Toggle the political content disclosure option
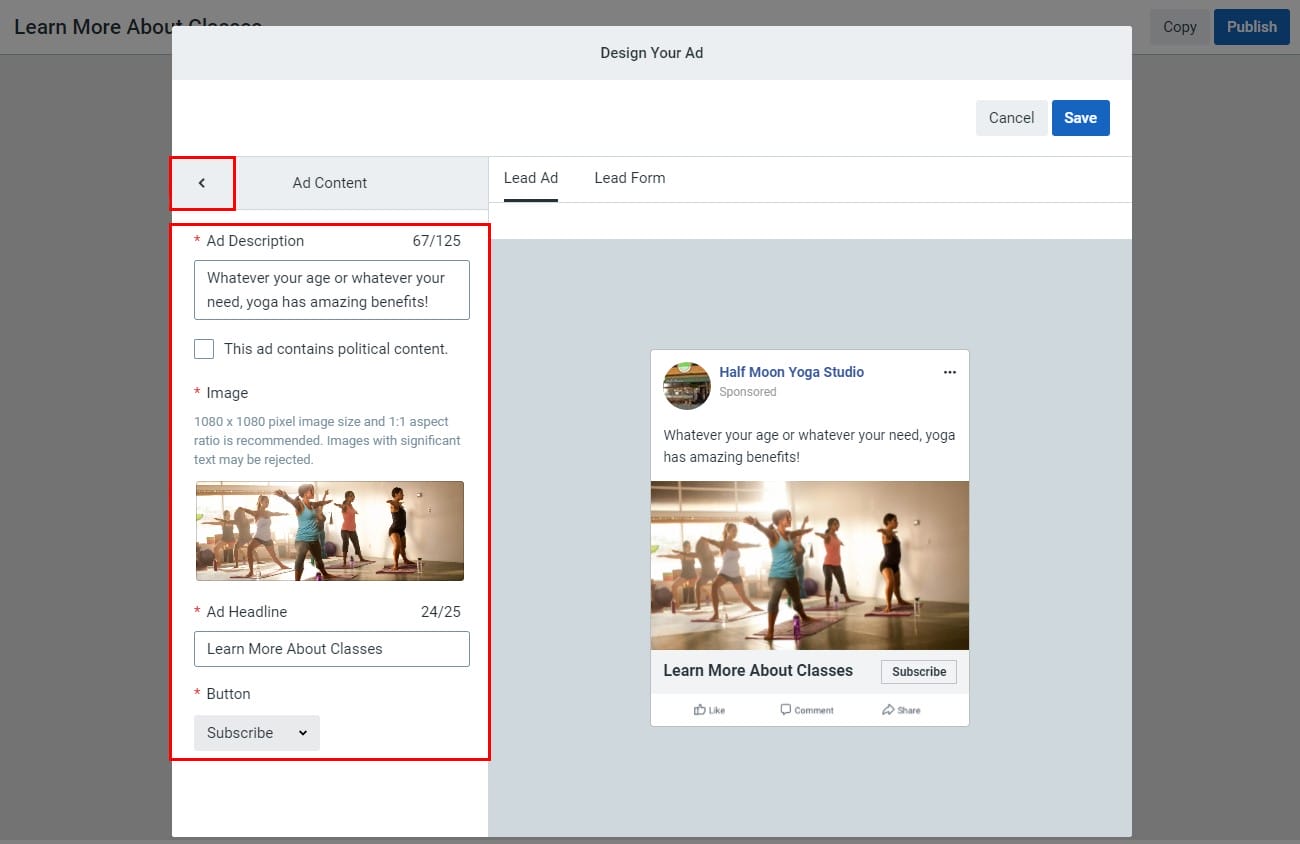The width and height of the screenshot is (1300, 844). coord(204,348)
